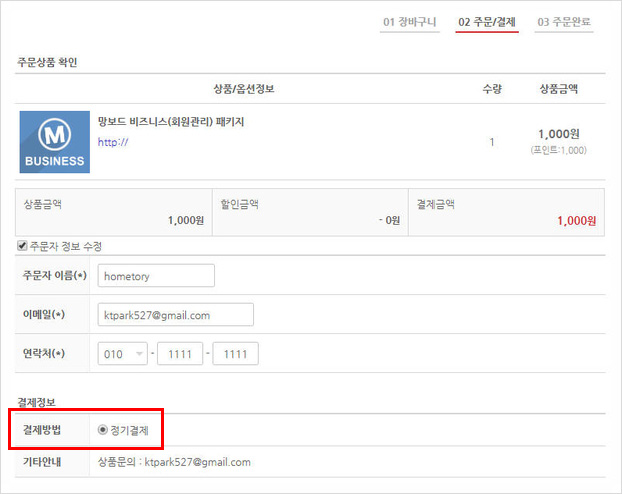
Task: Click the 수량 column header
Action: pos(492,88)
